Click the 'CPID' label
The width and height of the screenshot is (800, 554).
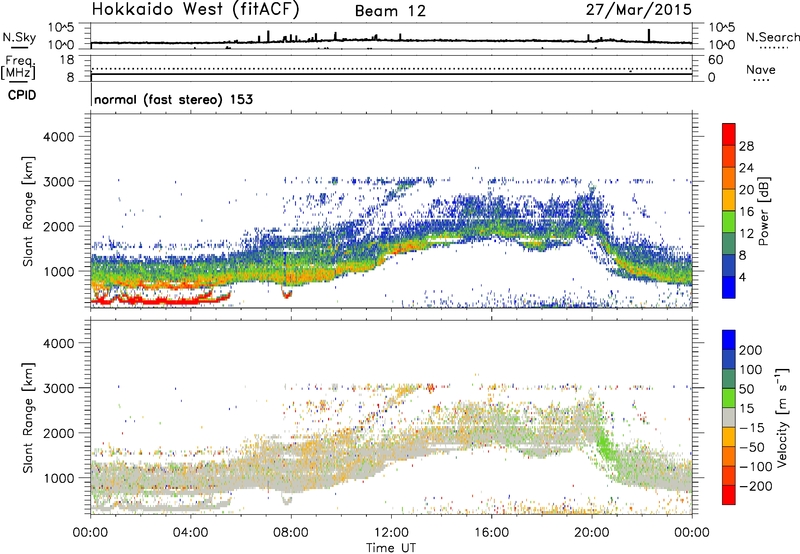point(22,95)
